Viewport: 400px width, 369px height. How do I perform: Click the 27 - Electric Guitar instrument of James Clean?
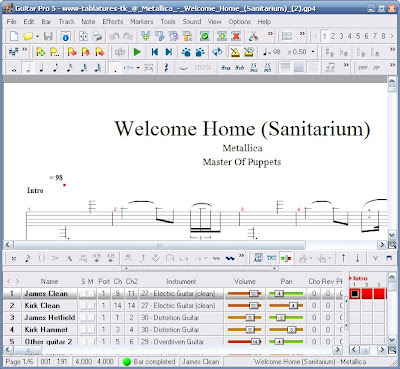point(178,294)
